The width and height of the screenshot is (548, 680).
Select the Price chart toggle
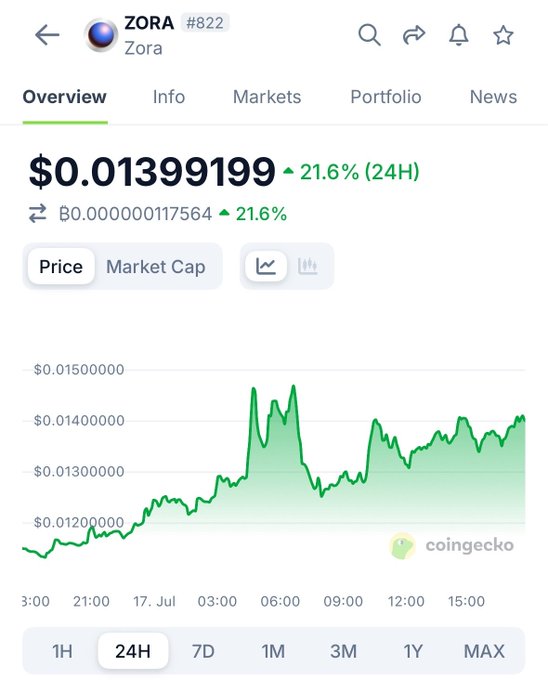61,266
